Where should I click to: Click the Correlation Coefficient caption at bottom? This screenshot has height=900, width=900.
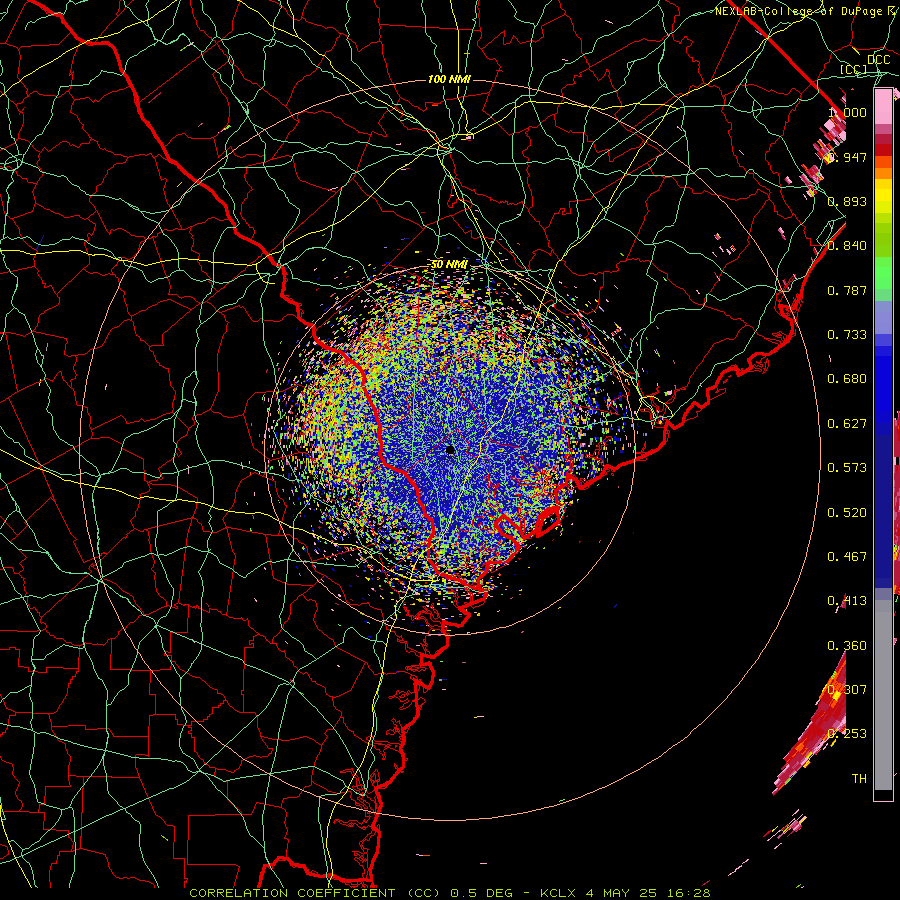[450, 893]
